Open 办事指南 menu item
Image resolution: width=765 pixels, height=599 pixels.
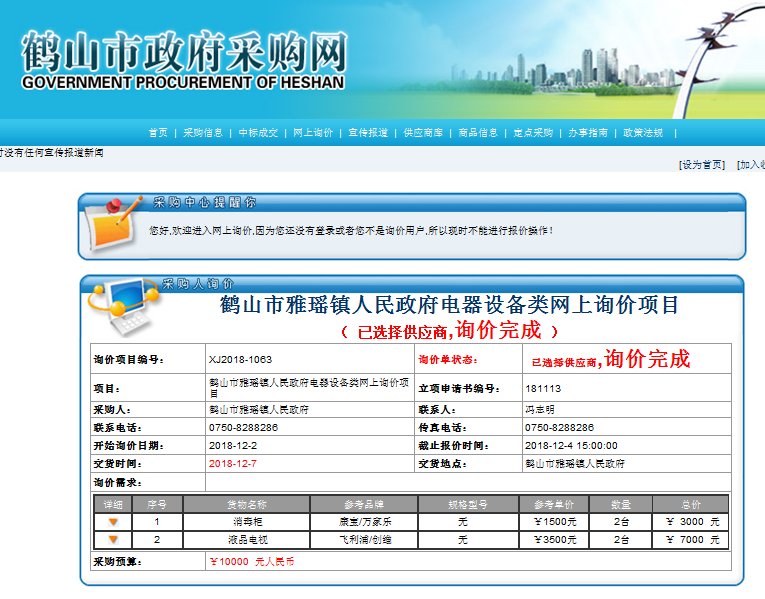tap(588, 133)
